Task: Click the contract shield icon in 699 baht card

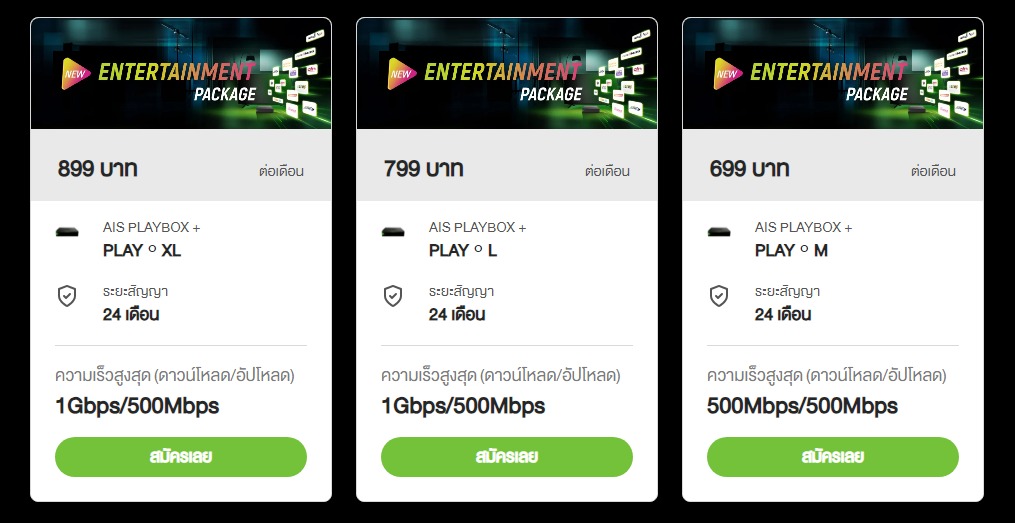Action: tap(719, 296)
